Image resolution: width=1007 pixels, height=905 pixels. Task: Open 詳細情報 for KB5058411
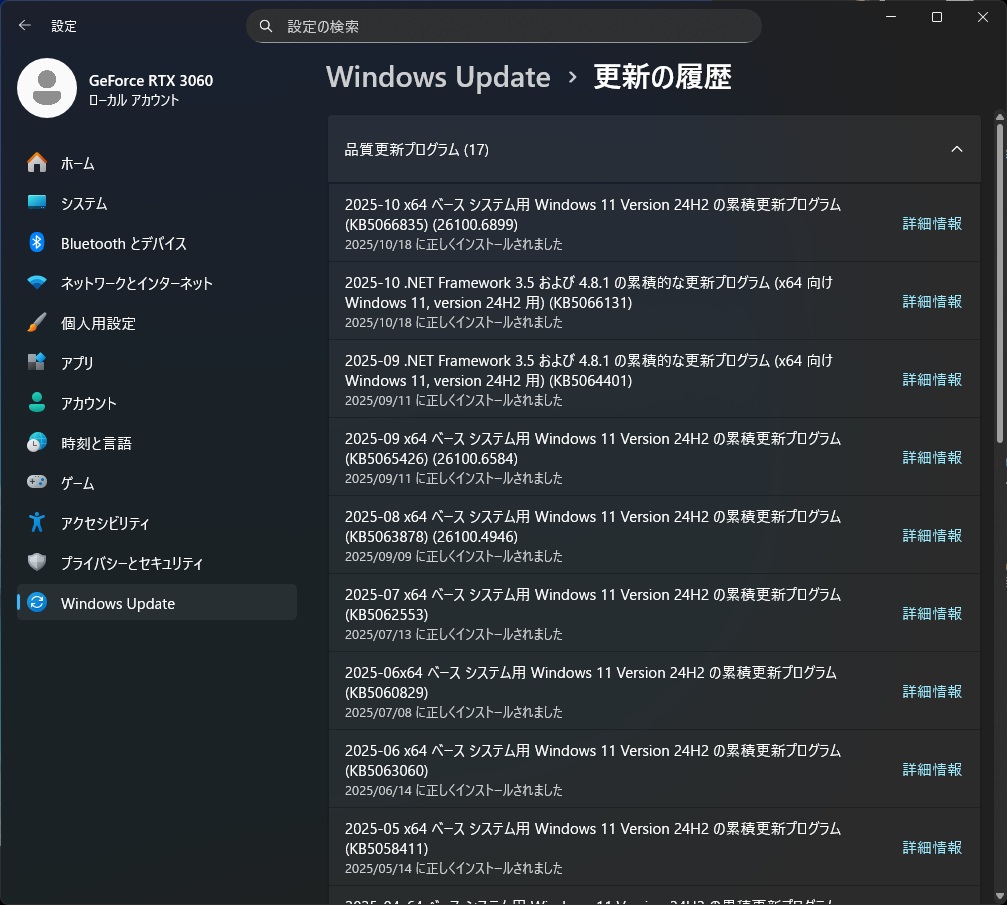[932, 848]
